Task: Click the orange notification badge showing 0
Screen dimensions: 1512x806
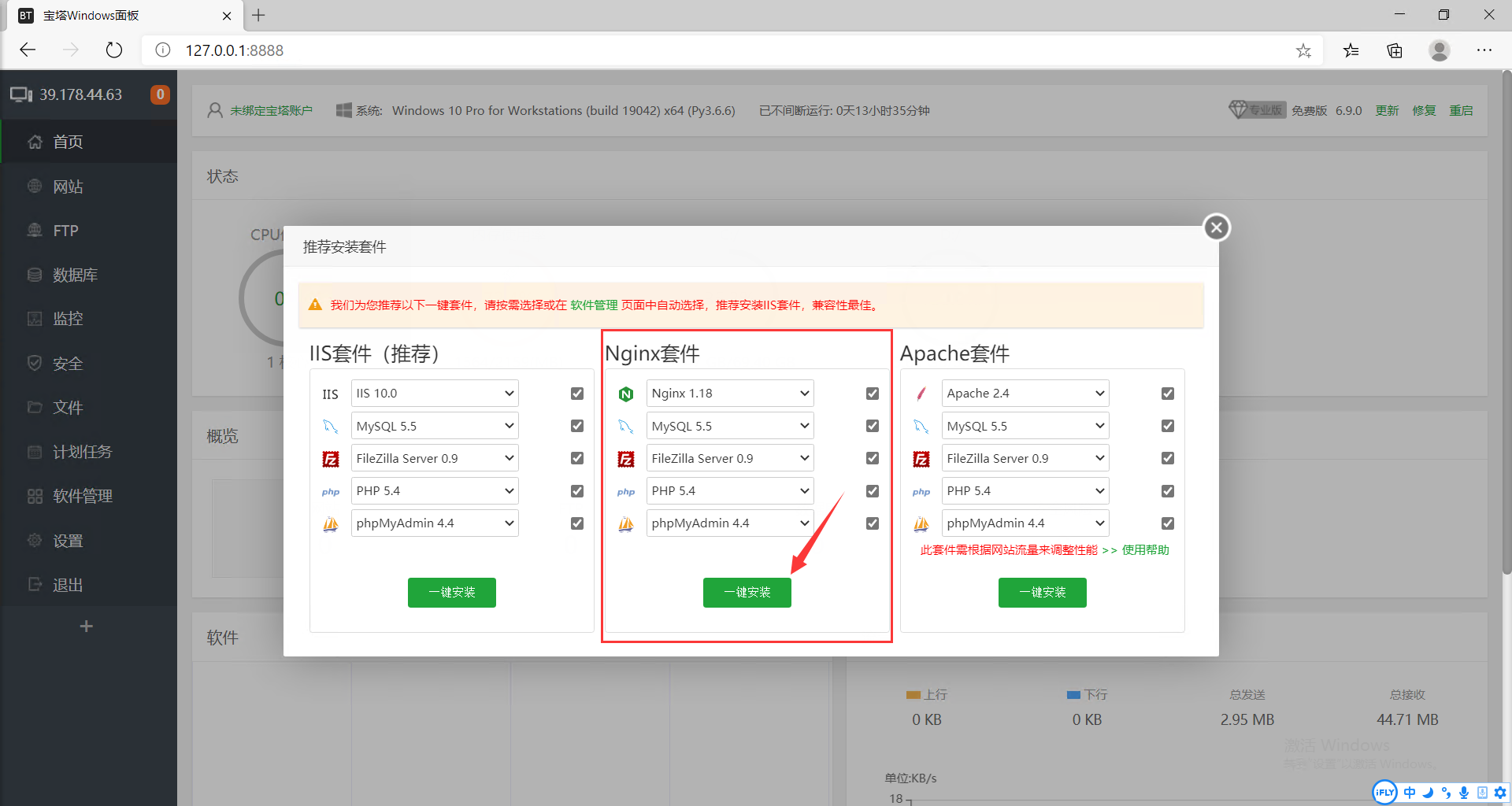Action: coord(160,94)
